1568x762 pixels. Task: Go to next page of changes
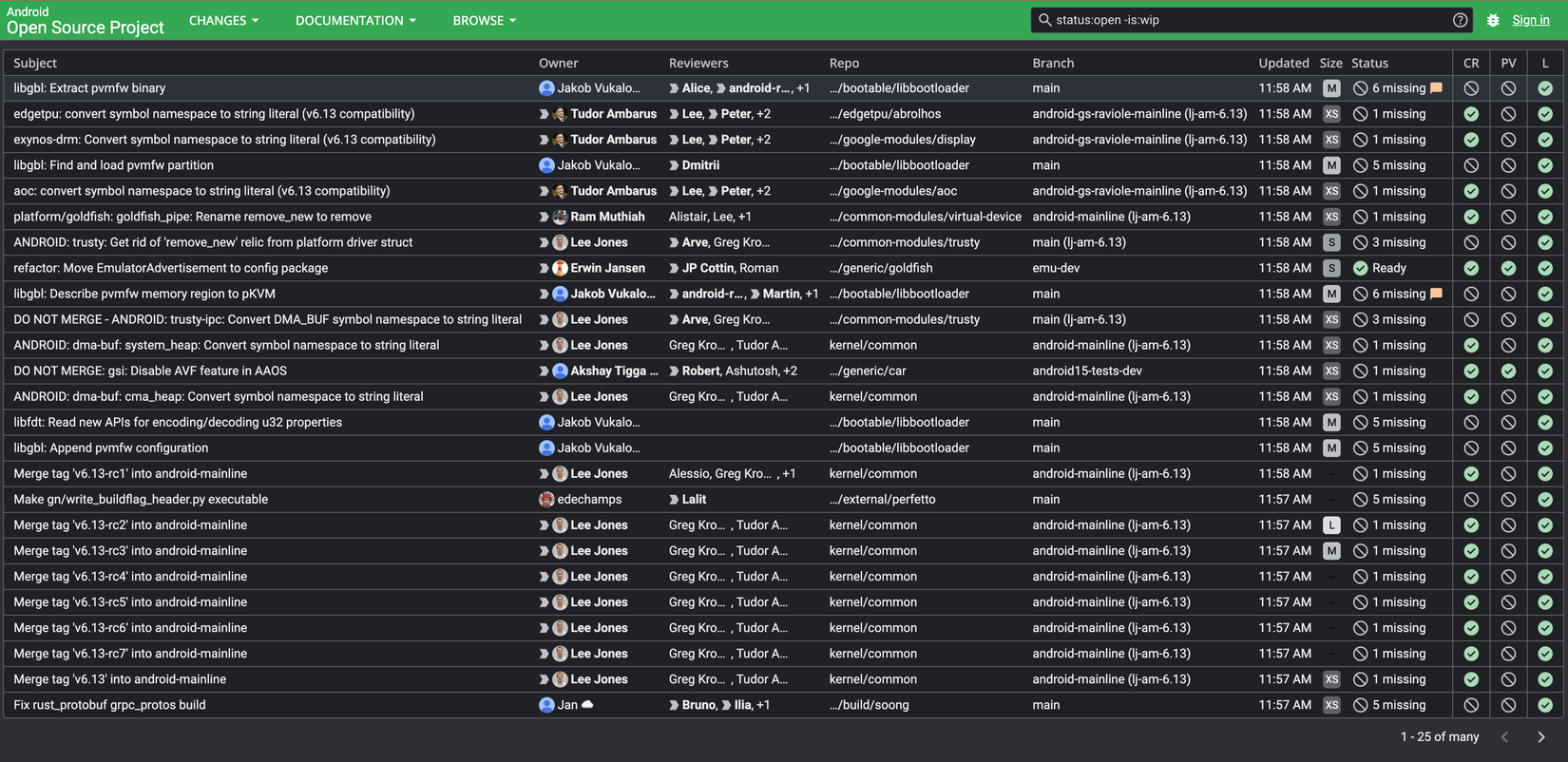1540,737
